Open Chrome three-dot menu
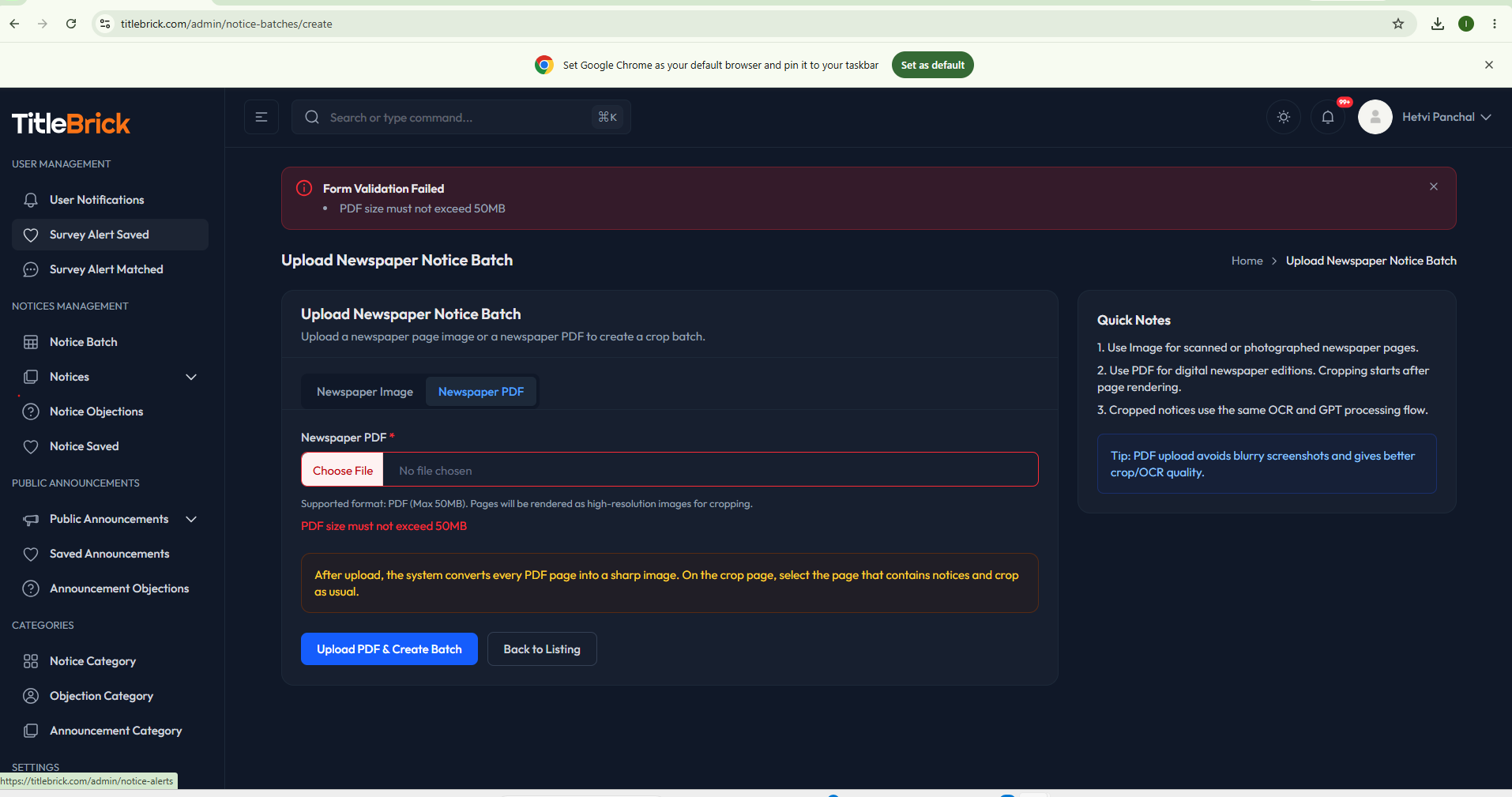This screenshot has width=1512, height=797. (x=1495, y=24)
